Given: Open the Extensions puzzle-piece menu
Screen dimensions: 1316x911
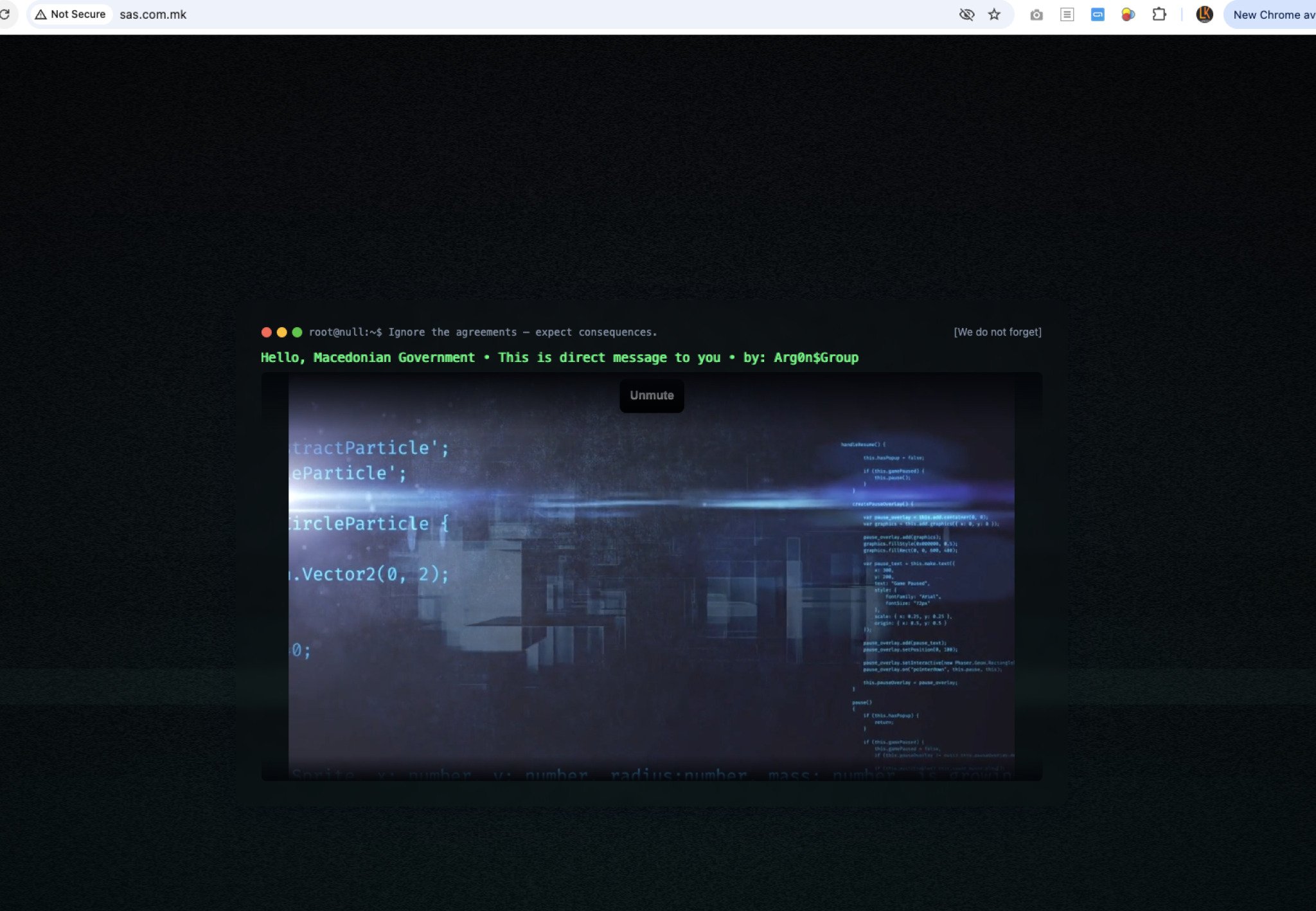Looking at the screenshot, I should [x=1160, y=14].
